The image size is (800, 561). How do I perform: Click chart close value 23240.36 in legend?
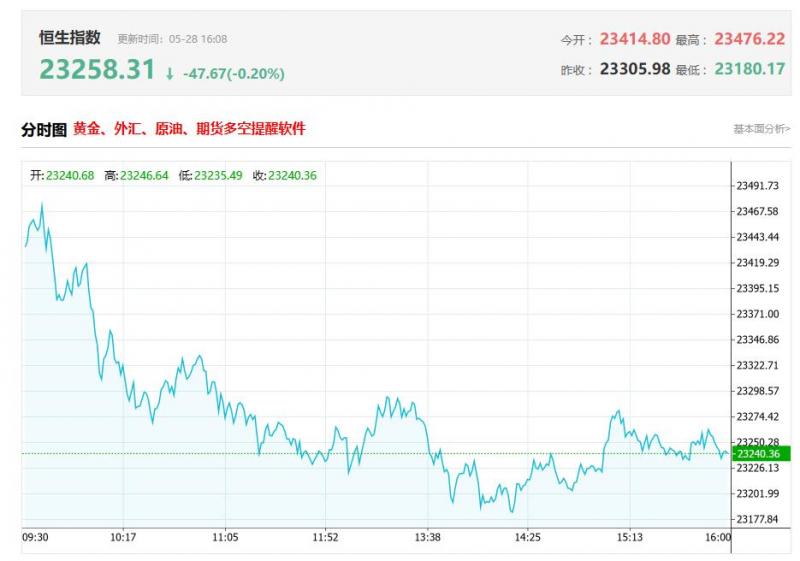[292, 175]
